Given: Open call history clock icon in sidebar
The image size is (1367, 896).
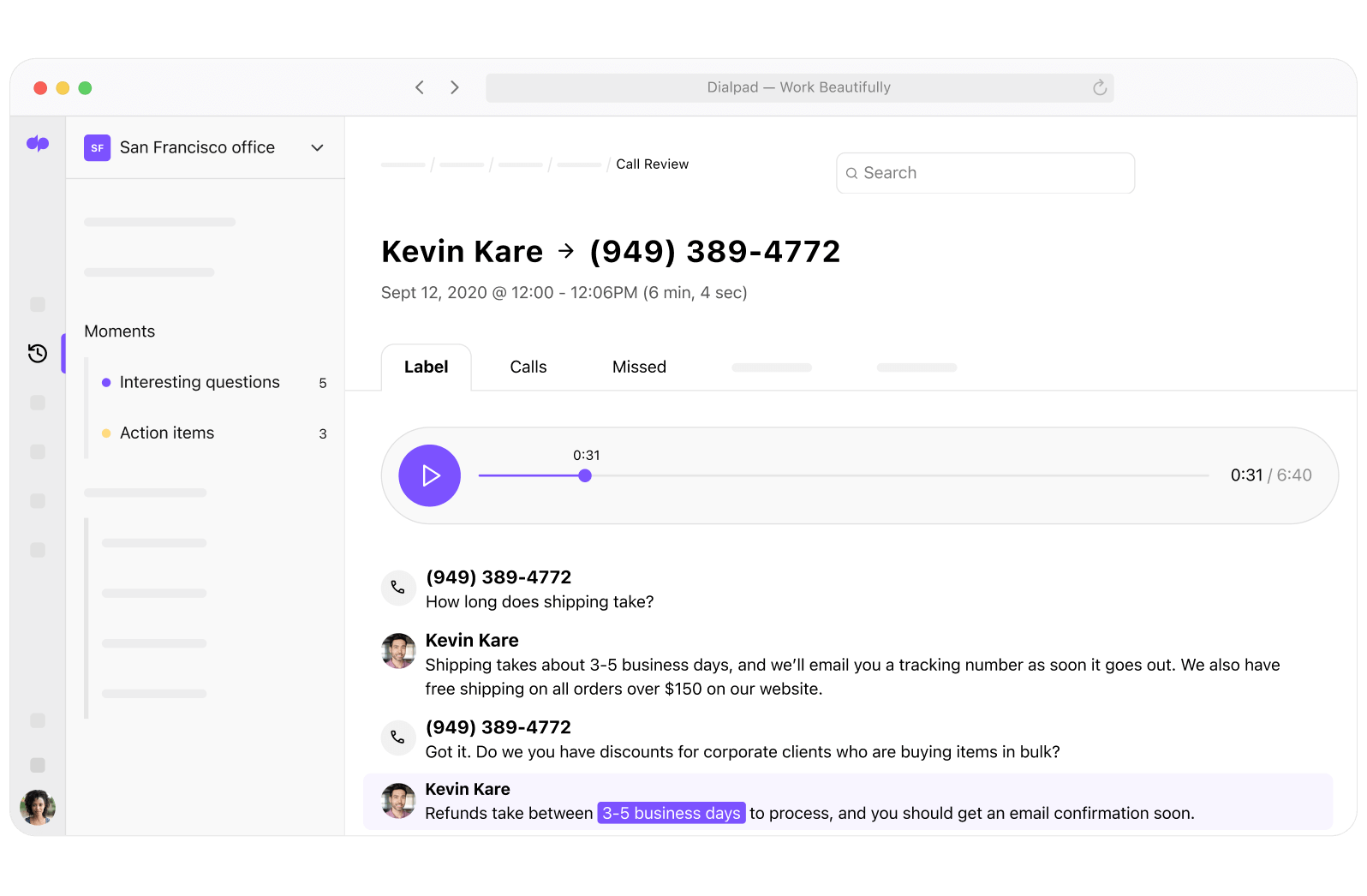Looking at the screenshot, I should pyautogui.click(x=38, y=353).
